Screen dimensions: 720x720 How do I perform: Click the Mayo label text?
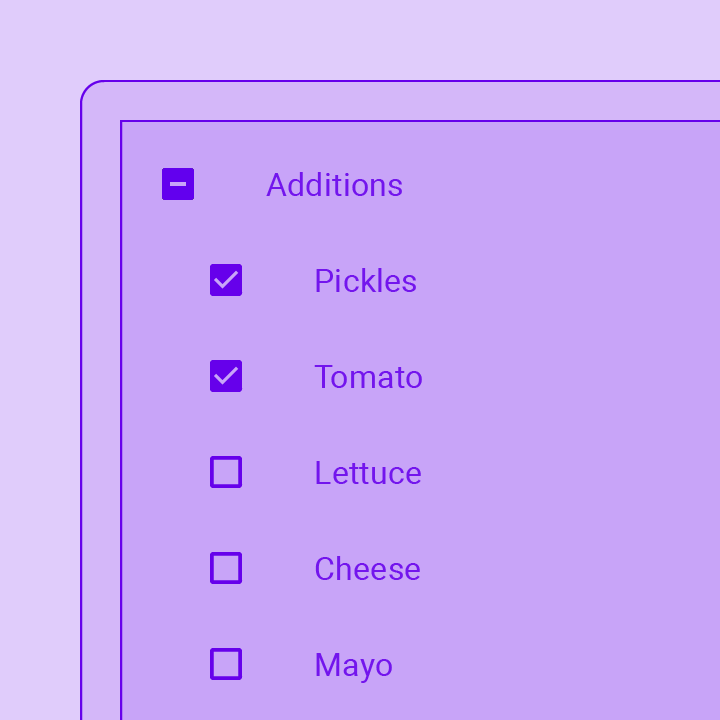click(354, 666)
